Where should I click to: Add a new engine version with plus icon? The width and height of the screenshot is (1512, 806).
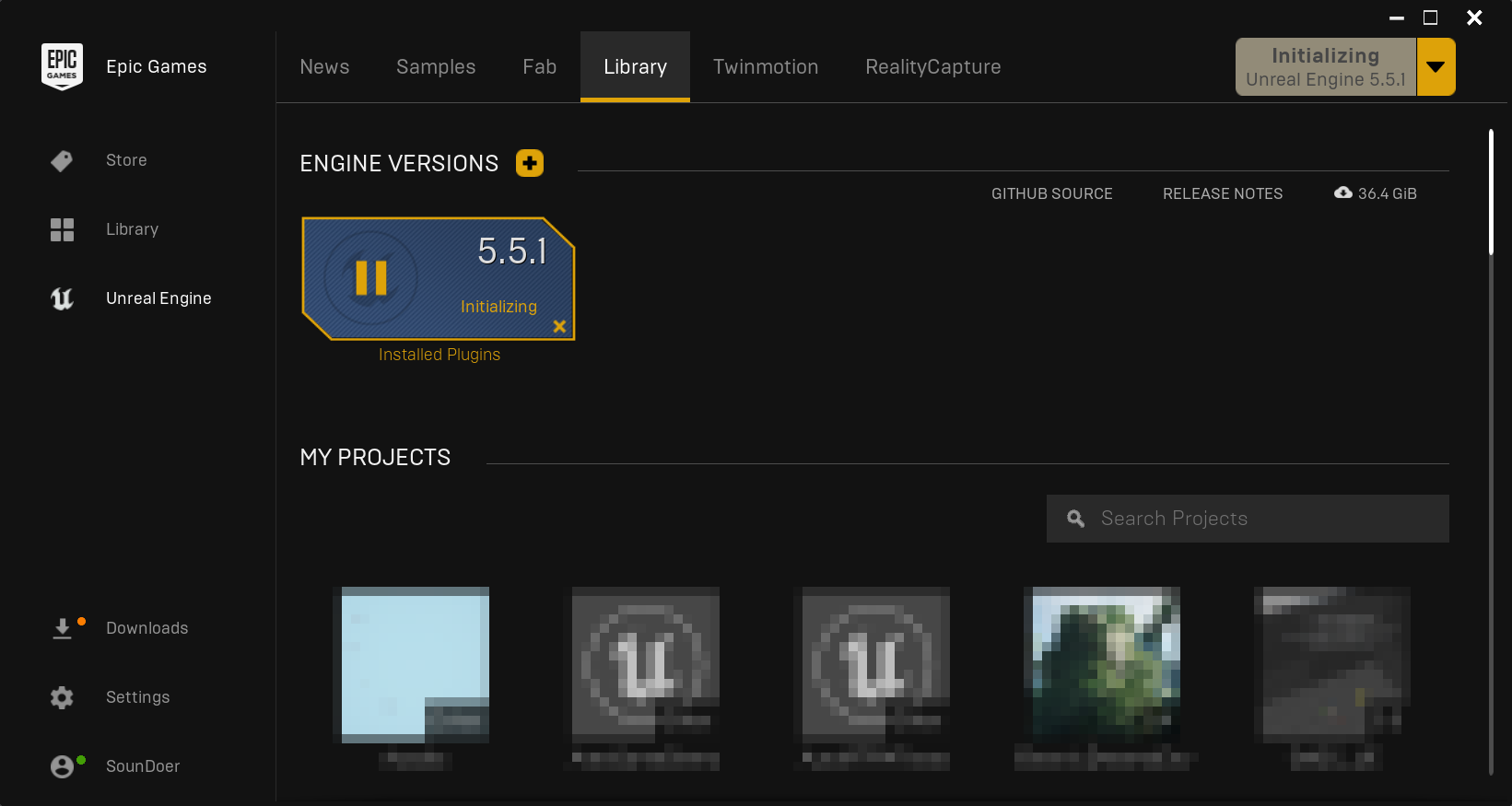530,163
